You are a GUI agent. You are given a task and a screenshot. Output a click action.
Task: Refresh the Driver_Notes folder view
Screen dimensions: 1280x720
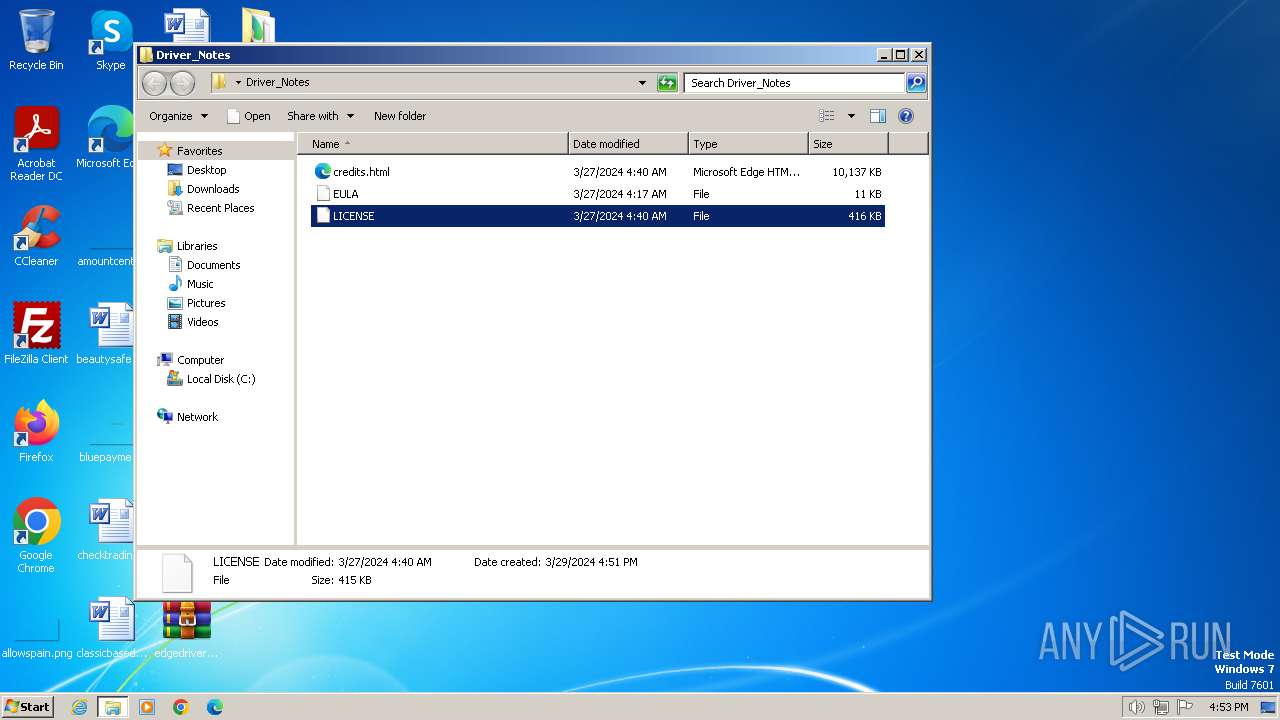click(667, 83)
